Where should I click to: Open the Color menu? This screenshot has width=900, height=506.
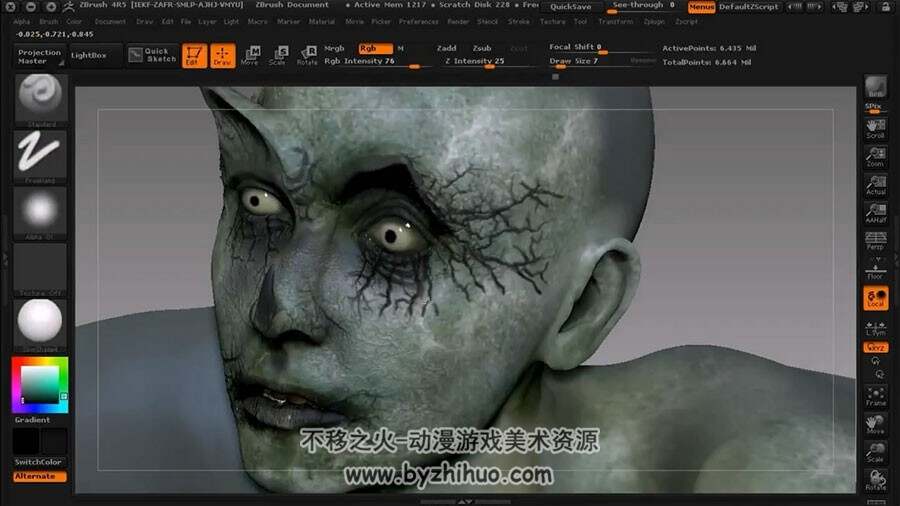coord(74,21)
